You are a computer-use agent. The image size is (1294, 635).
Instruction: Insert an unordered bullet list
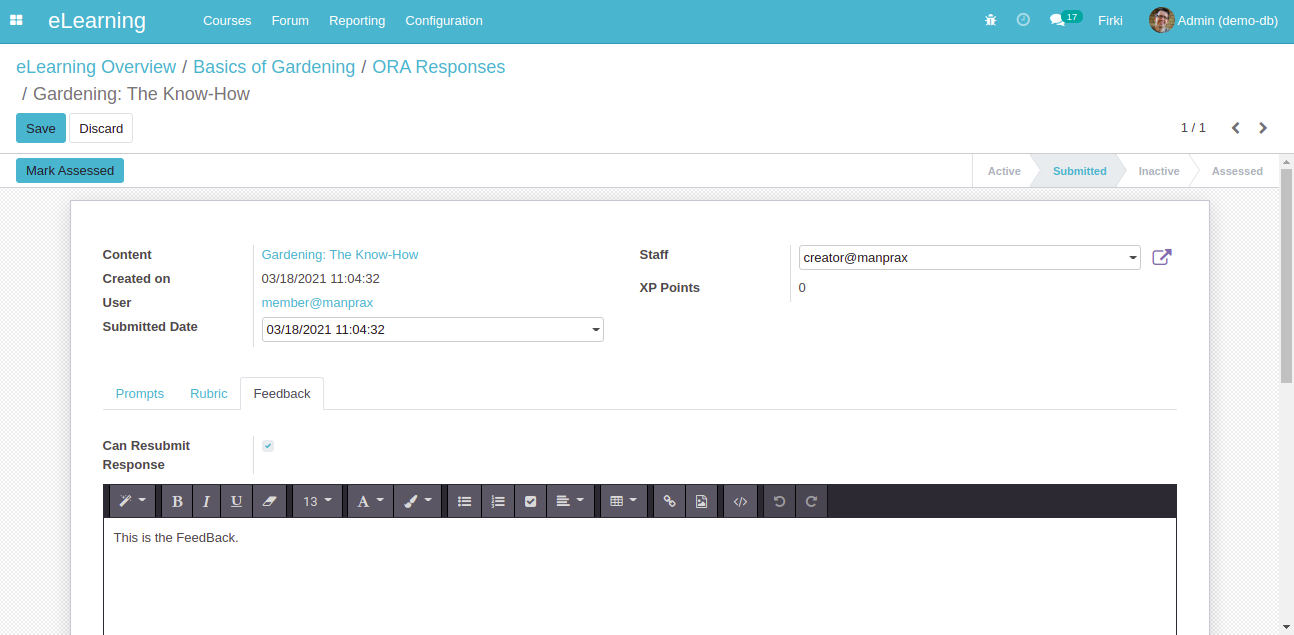464,502
